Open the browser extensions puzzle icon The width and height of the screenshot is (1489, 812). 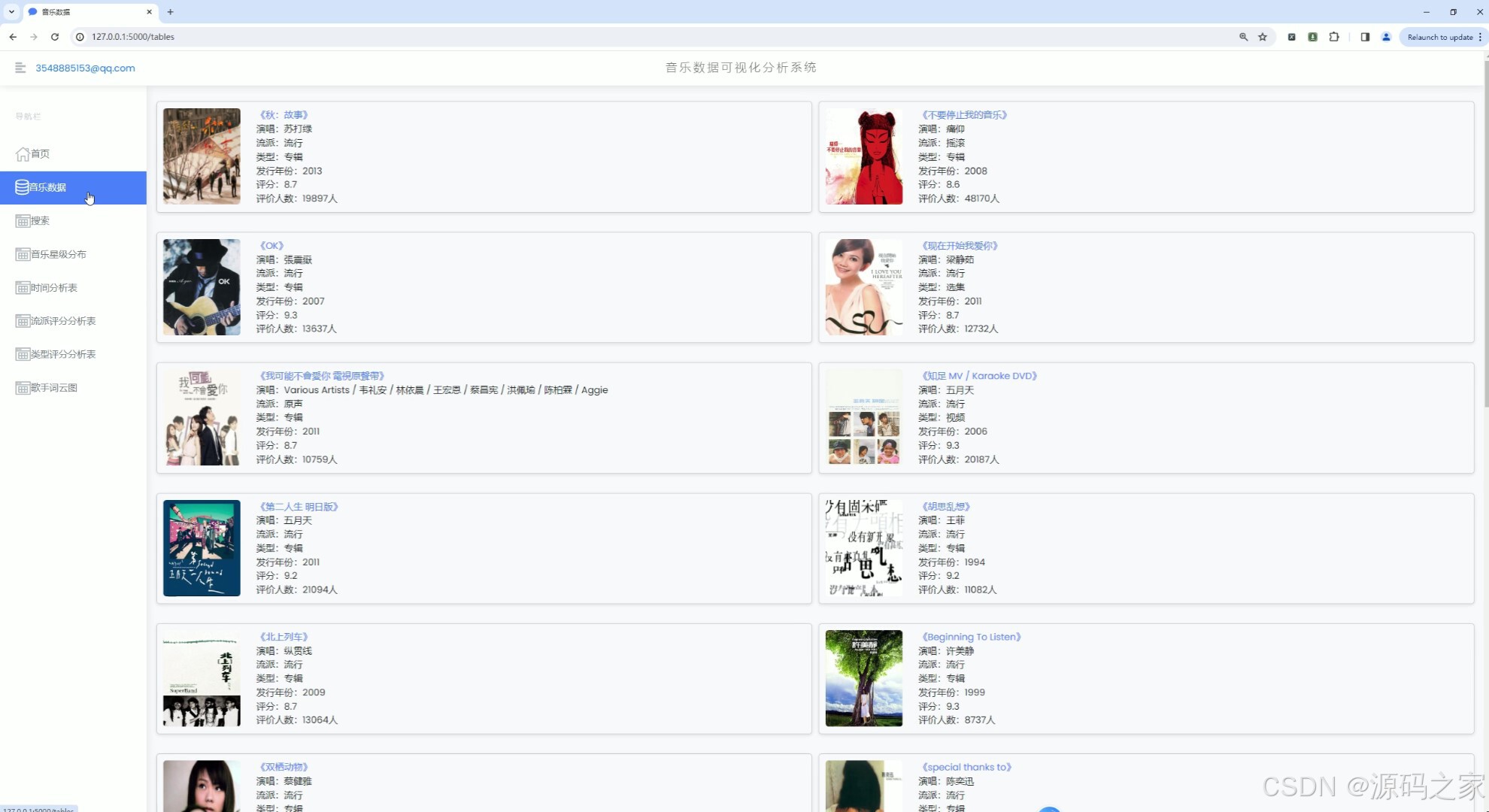click(1334, 37)
